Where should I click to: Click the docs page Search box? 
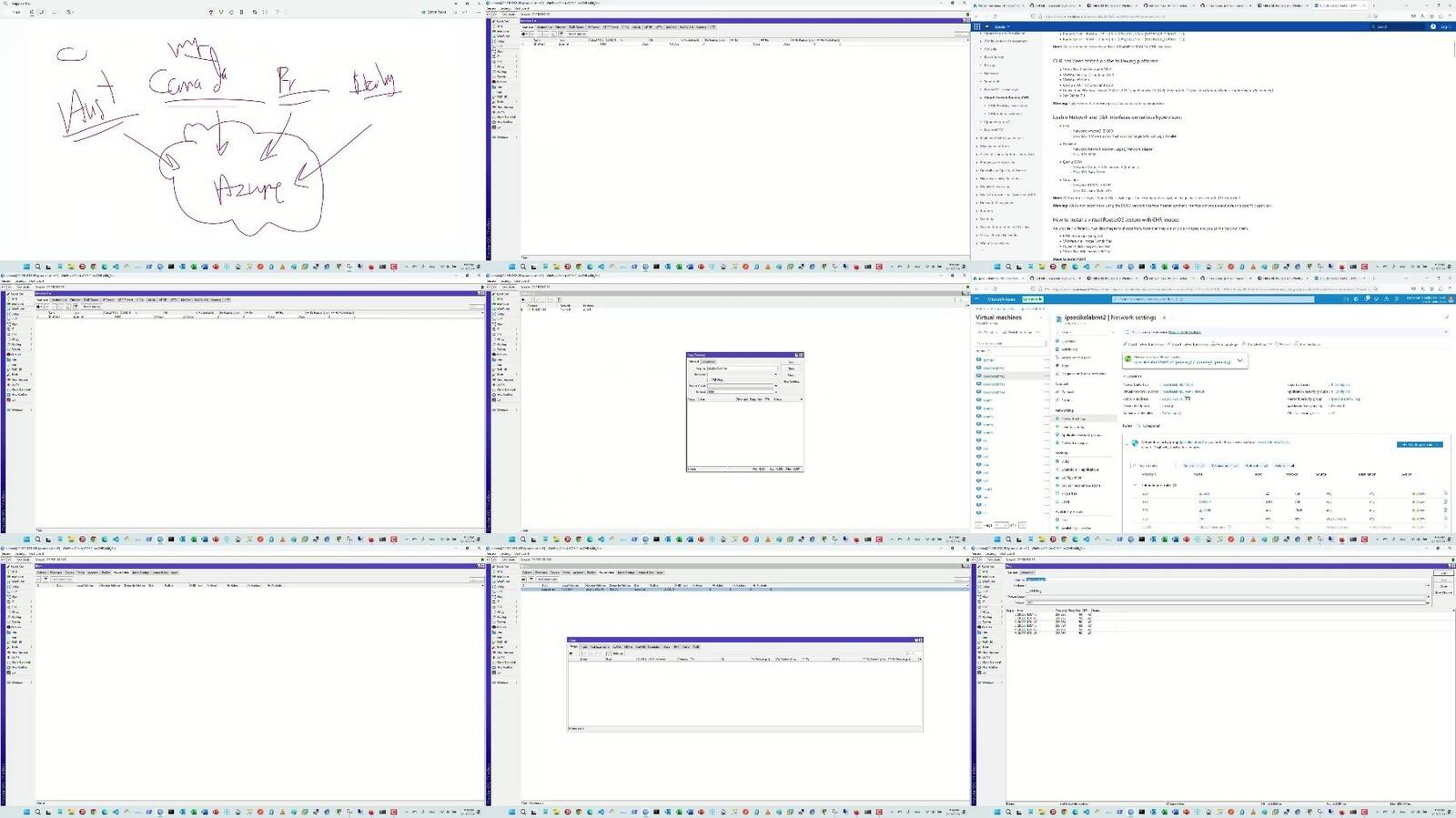coord(1397,26)
